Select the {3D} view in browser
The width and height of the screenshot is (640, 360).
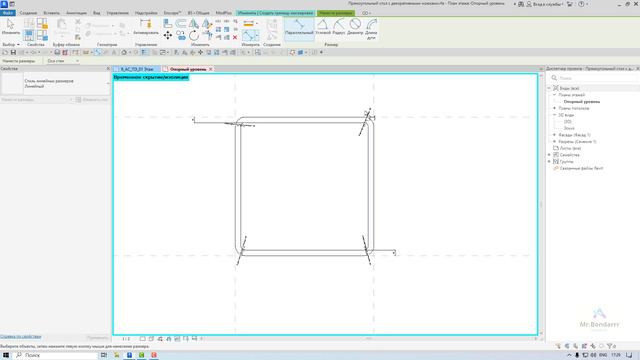567,122
